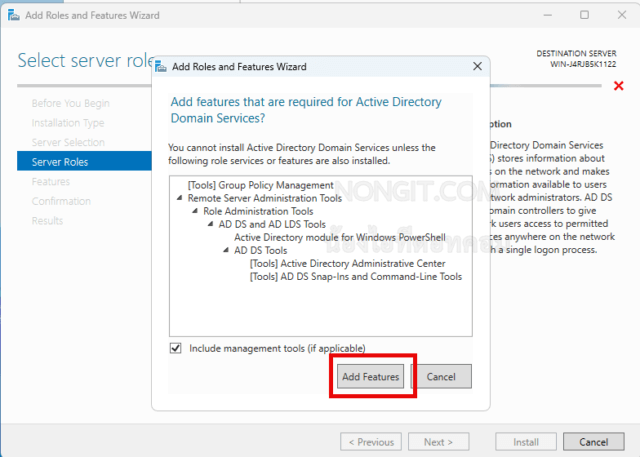Cancel the required features dialog
The height and width of the screenshot is (457, 640).
(441, 376)
